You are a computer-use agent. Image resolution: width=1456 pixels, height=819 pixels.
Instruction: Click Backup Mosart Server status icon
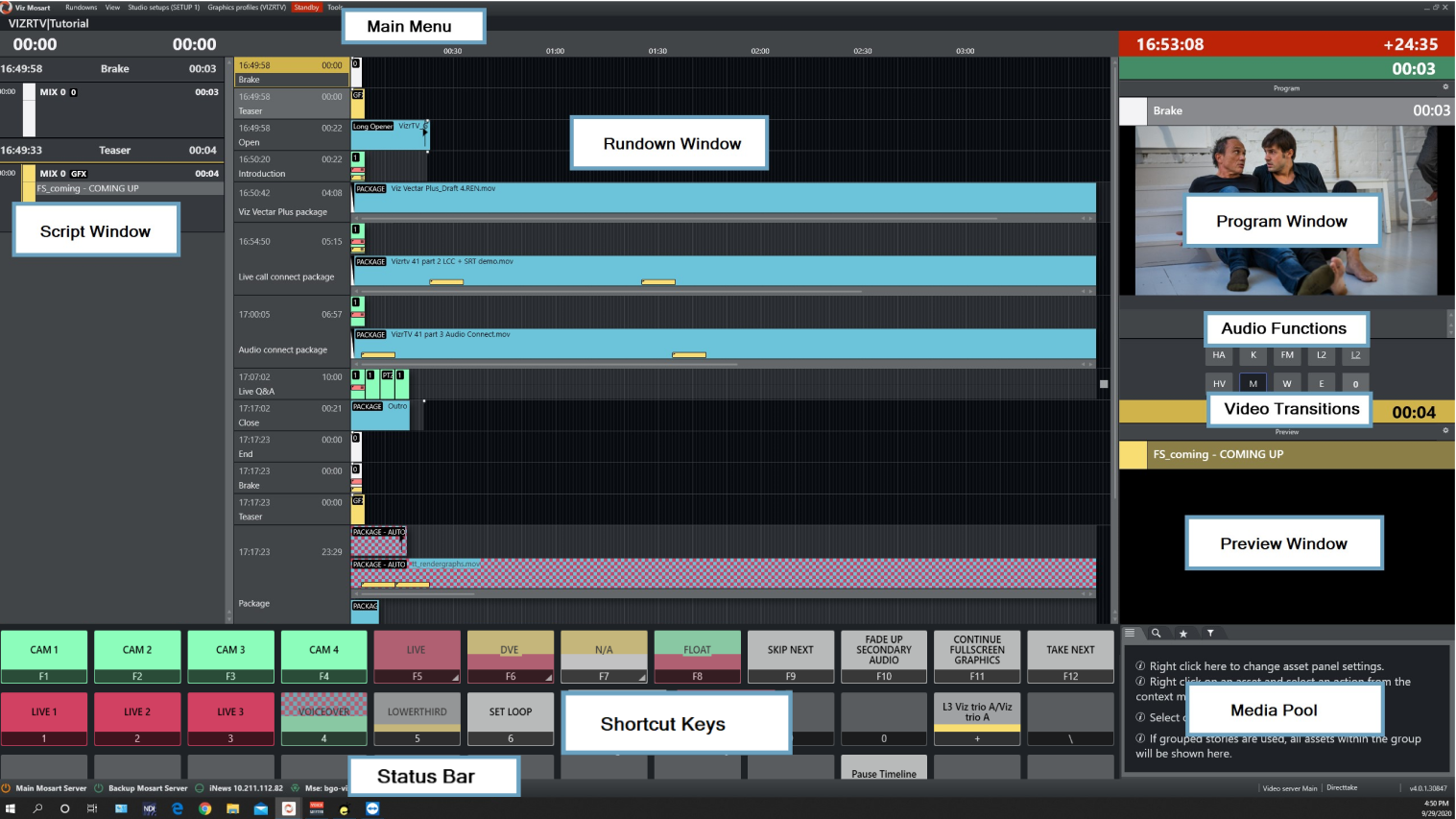click(x=99, y=788)
